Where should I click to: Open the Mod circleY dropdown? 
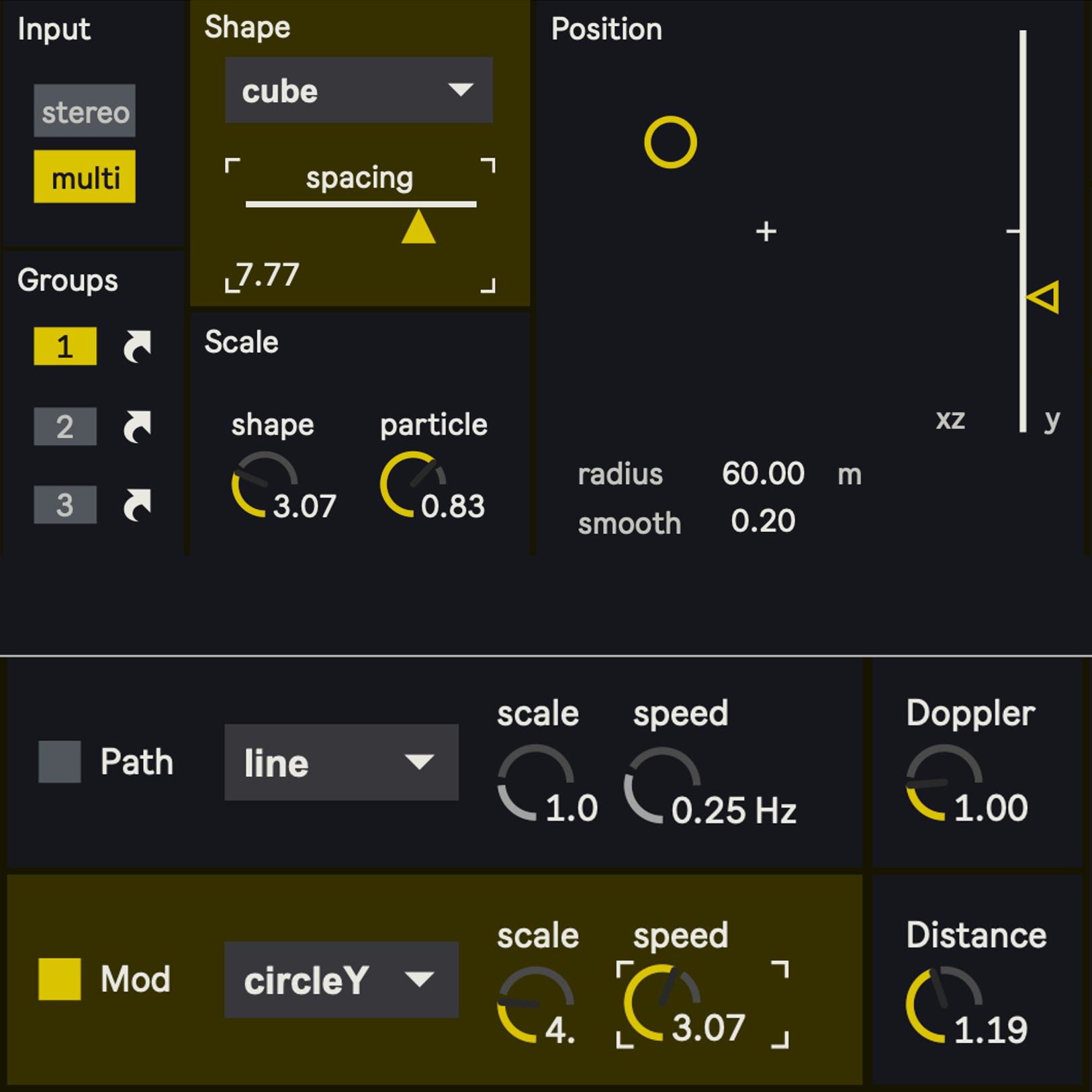coord(341,980)
